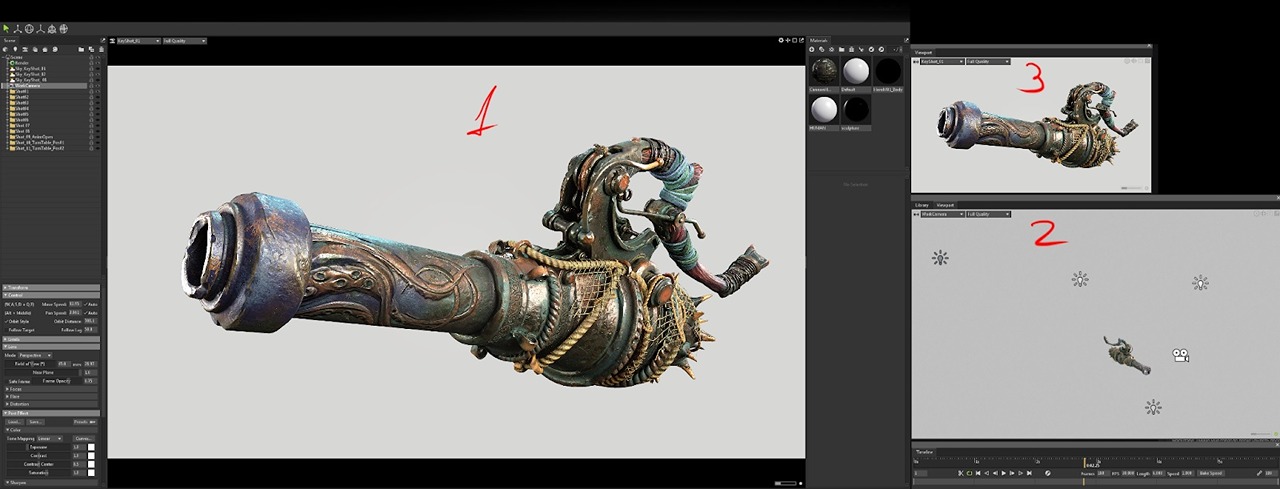Select the rotate sphere gizmo tool
The width and height of the screenshot is (1280, 489).
click(x=29, y=28)
